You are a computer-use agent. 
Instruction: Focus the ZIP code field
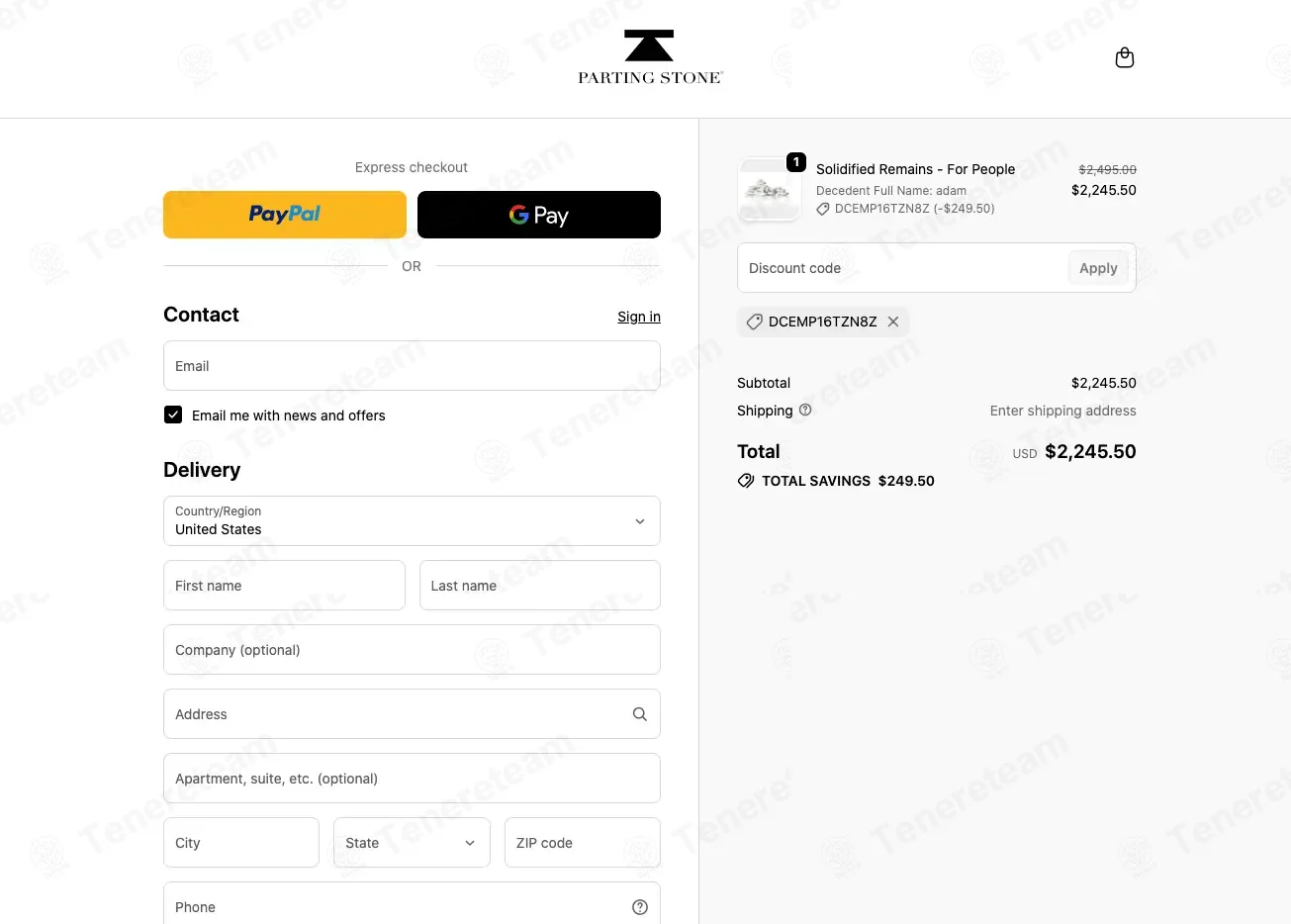(583, 843)
